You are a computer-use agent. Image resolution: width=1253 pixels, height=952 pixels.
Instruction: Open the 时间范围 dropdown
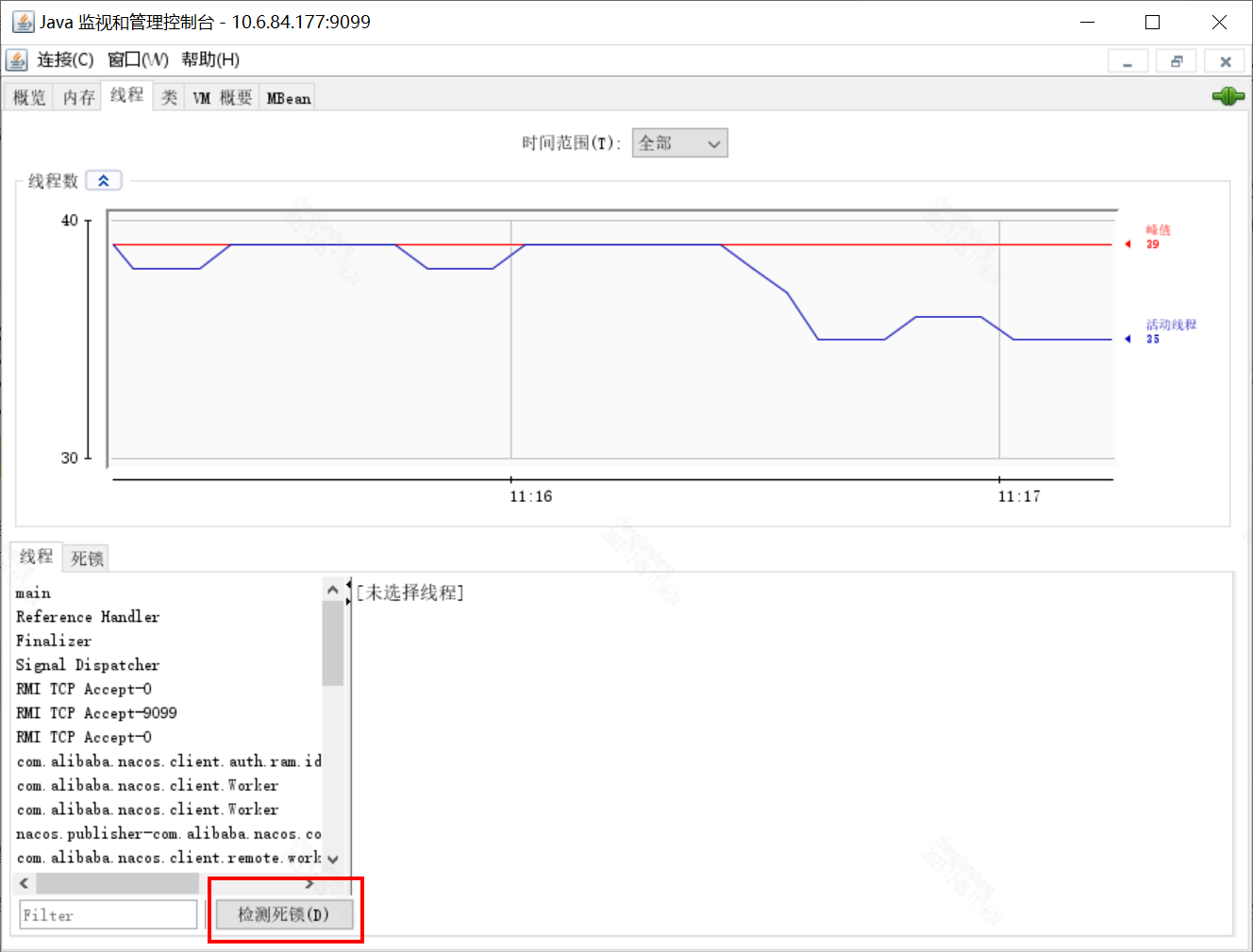coord(679,143)
